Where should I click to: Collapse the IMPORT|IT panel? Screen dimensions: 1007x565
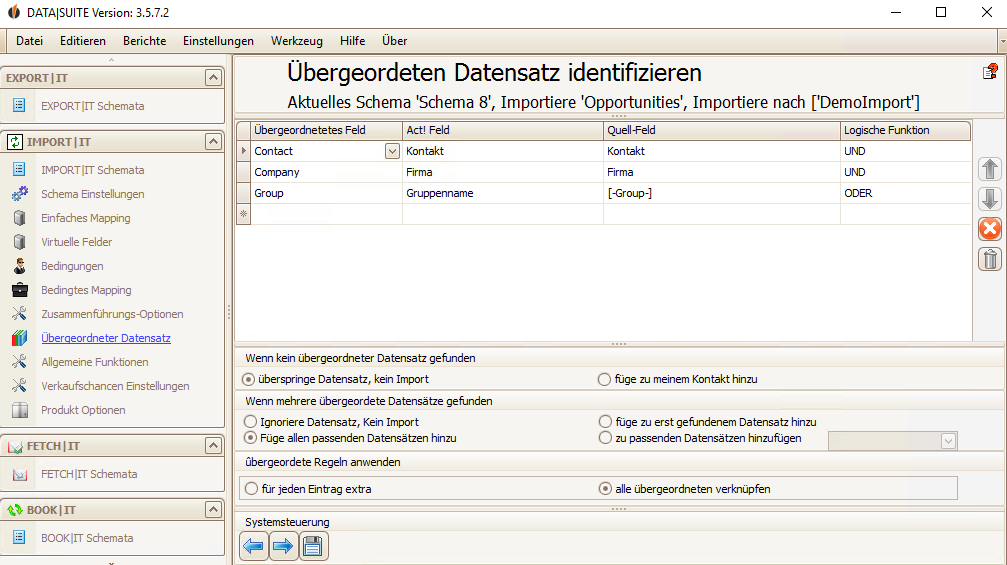tap(213, 141)
